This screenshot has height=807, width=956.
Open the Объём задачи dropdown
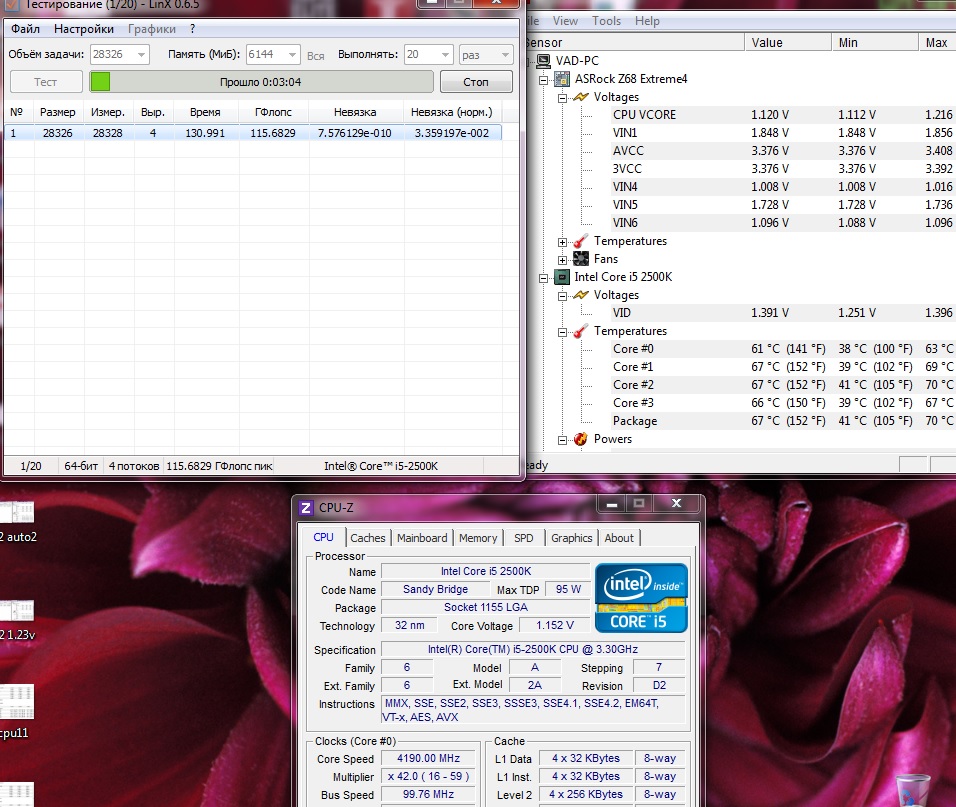click(120, 54)
